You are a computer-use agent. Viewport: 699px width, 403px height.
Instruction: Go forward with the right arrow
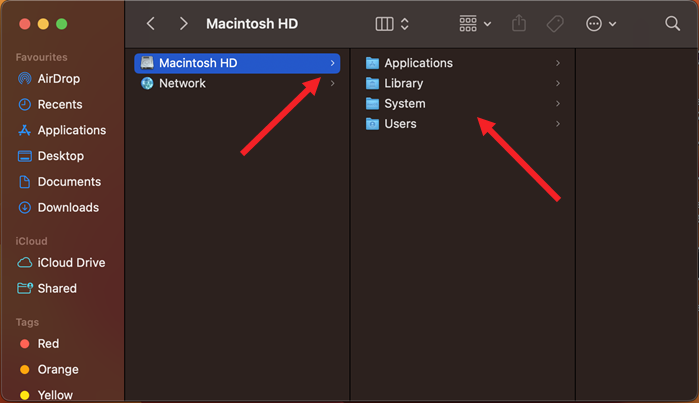pos(183,24)
